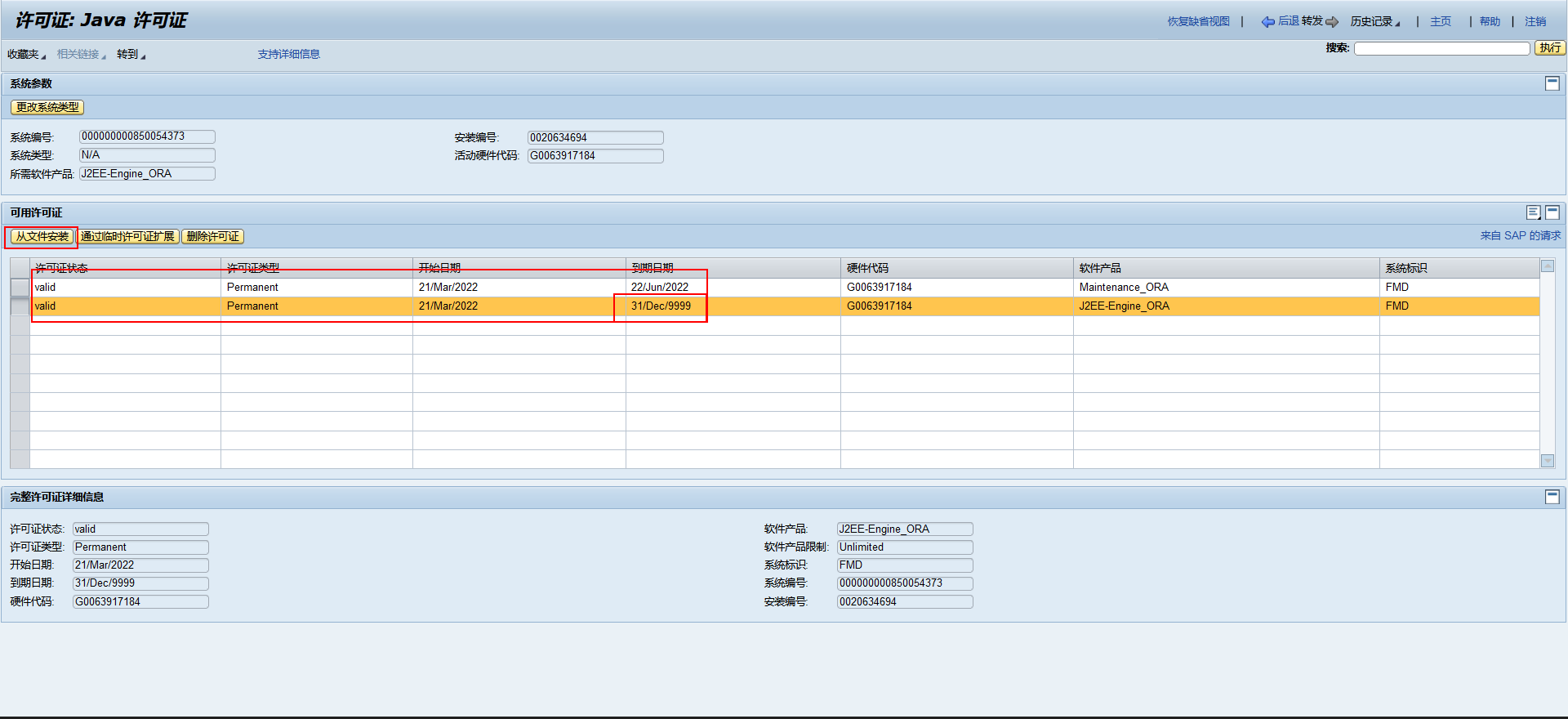Click the 恢复缺省视图 link
Image resolution: width=1568 pixels, height=719 pixels.
[1198, 21]
